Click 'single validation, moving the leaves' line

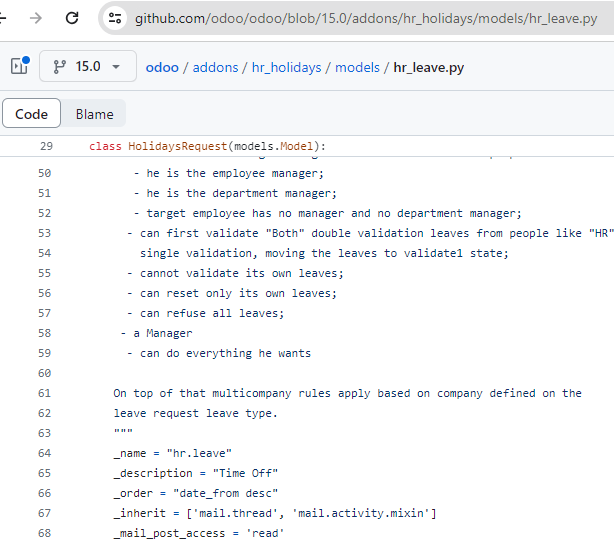point(324,253)
